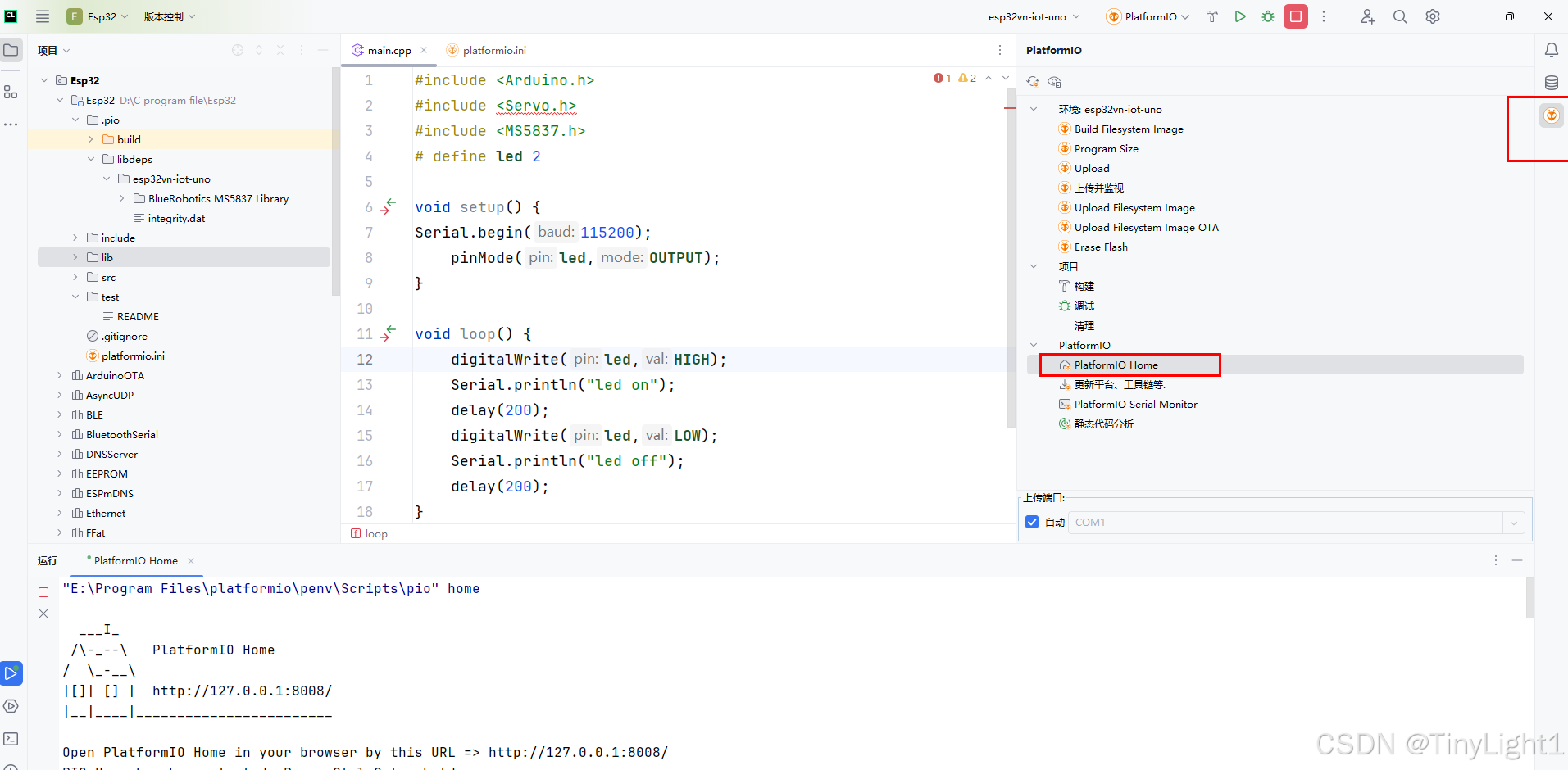This screenshot has height=770, width=1568.
Task: Collapse the PlatformIO section in panel
Action: coord(1034,345)
